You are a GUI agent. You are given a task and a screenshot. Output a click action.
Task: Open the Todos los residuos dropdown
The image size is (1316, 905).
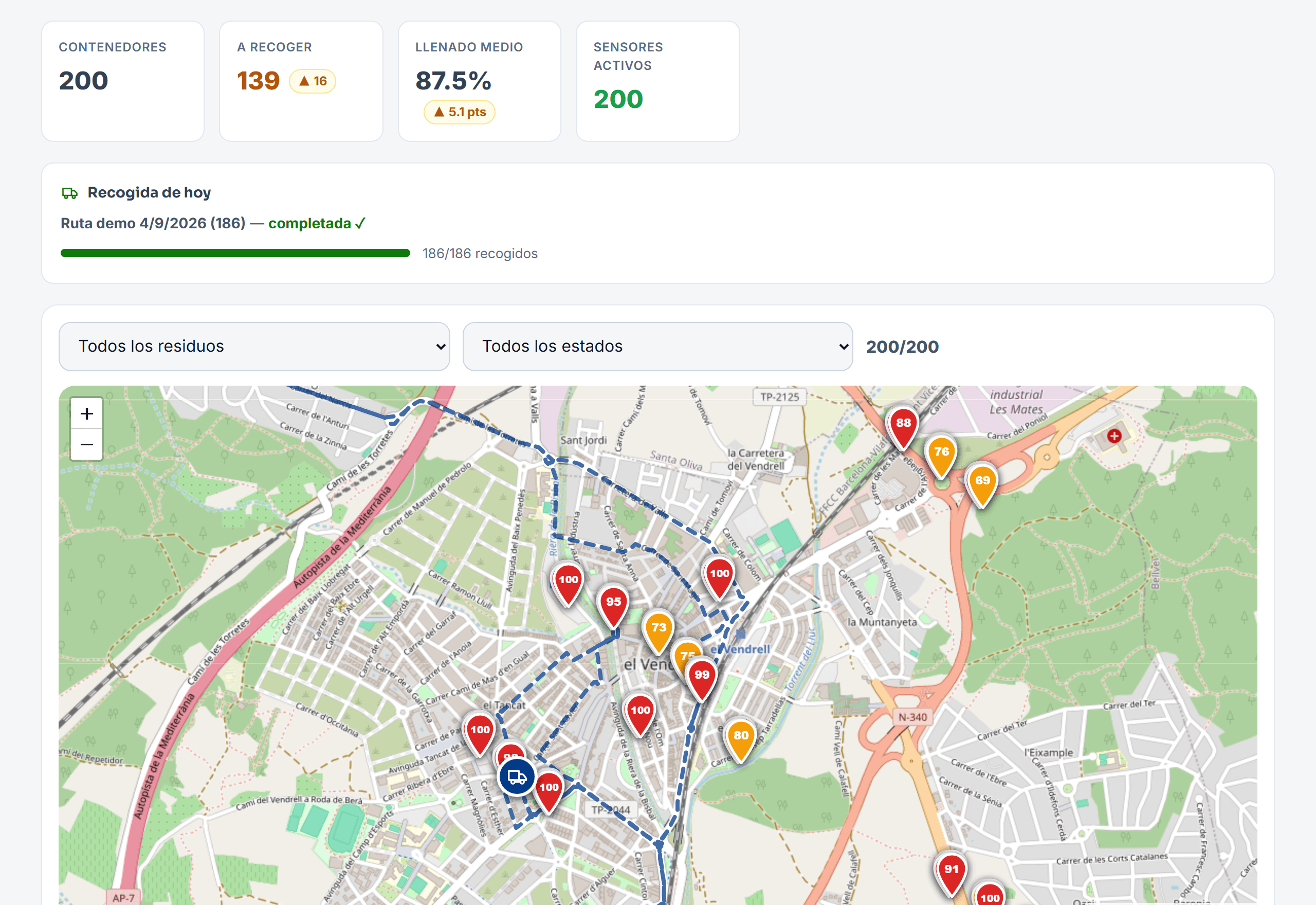coord(254,347)
